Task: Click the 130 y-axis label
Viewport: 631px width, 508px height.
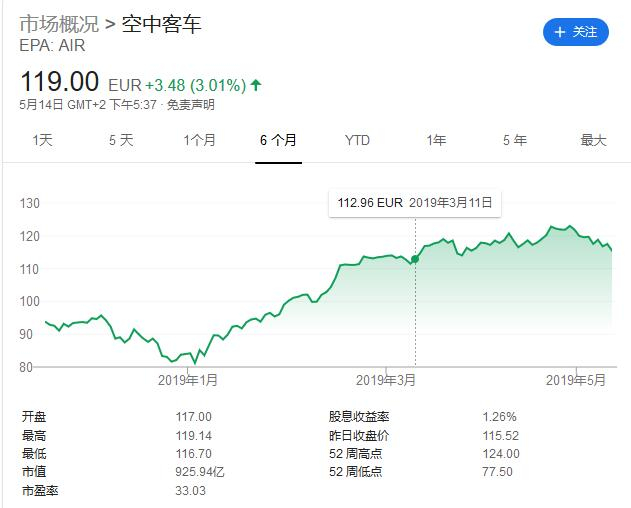Action: pyautogui.click(x=30, y=204)
